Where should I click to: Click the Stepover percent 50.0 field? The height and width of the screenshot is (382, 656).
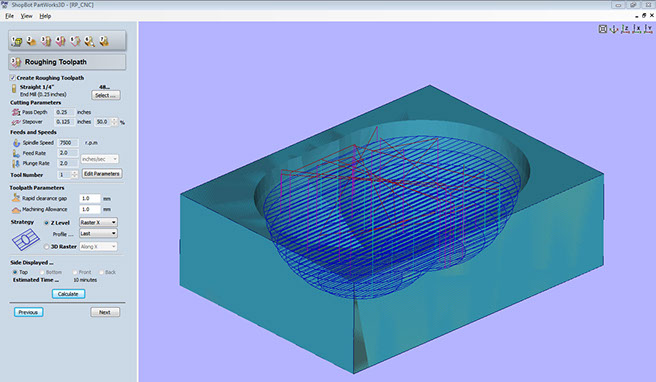(x=103, y=122)
